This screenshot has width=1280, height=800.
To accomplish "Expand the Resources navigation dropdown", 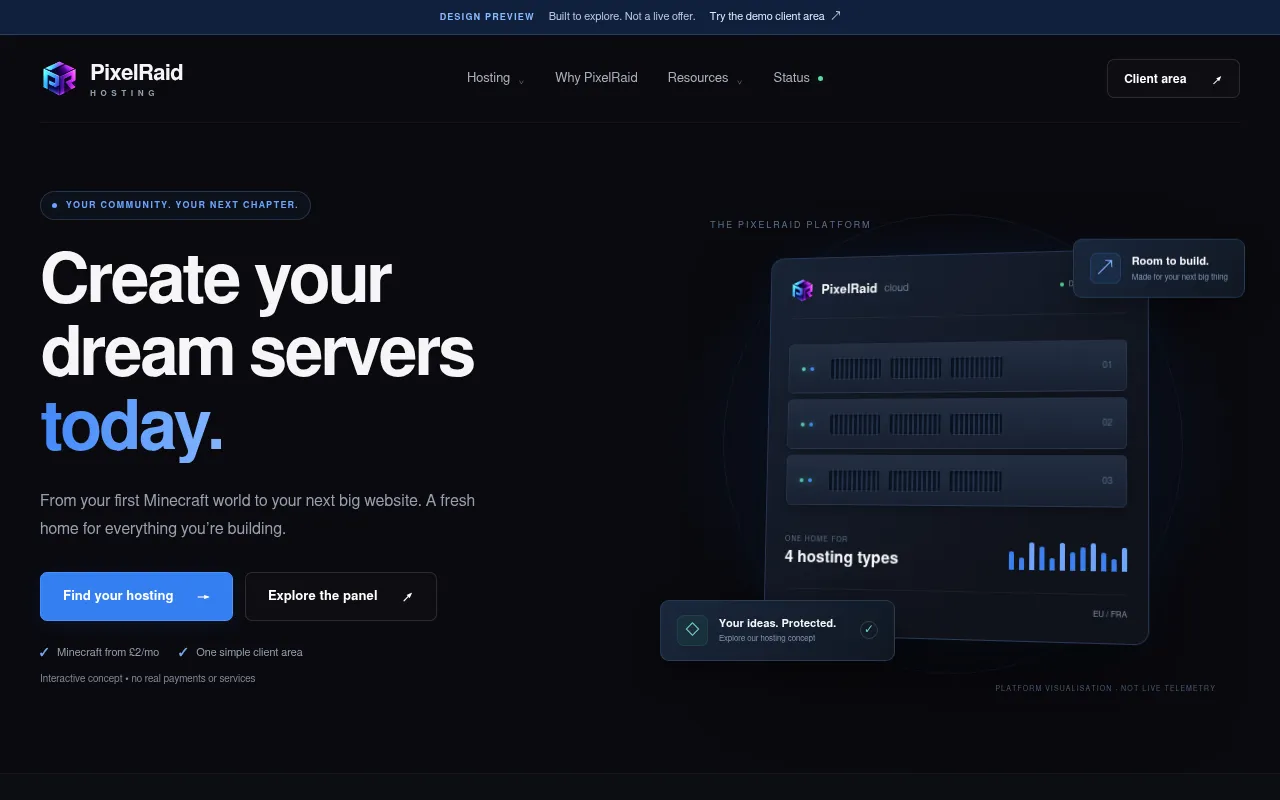I will 705,78.
